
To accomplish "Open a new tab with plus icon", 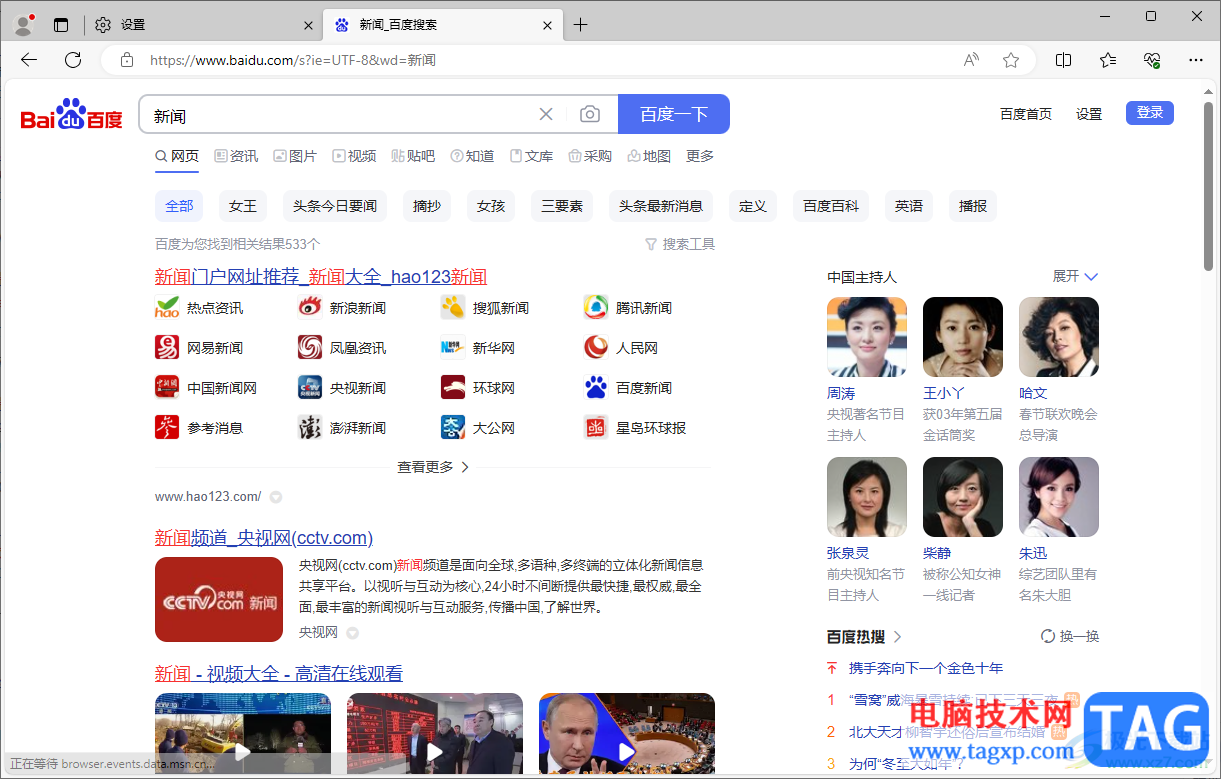I will pyautogui.click(x=581, y=25).
